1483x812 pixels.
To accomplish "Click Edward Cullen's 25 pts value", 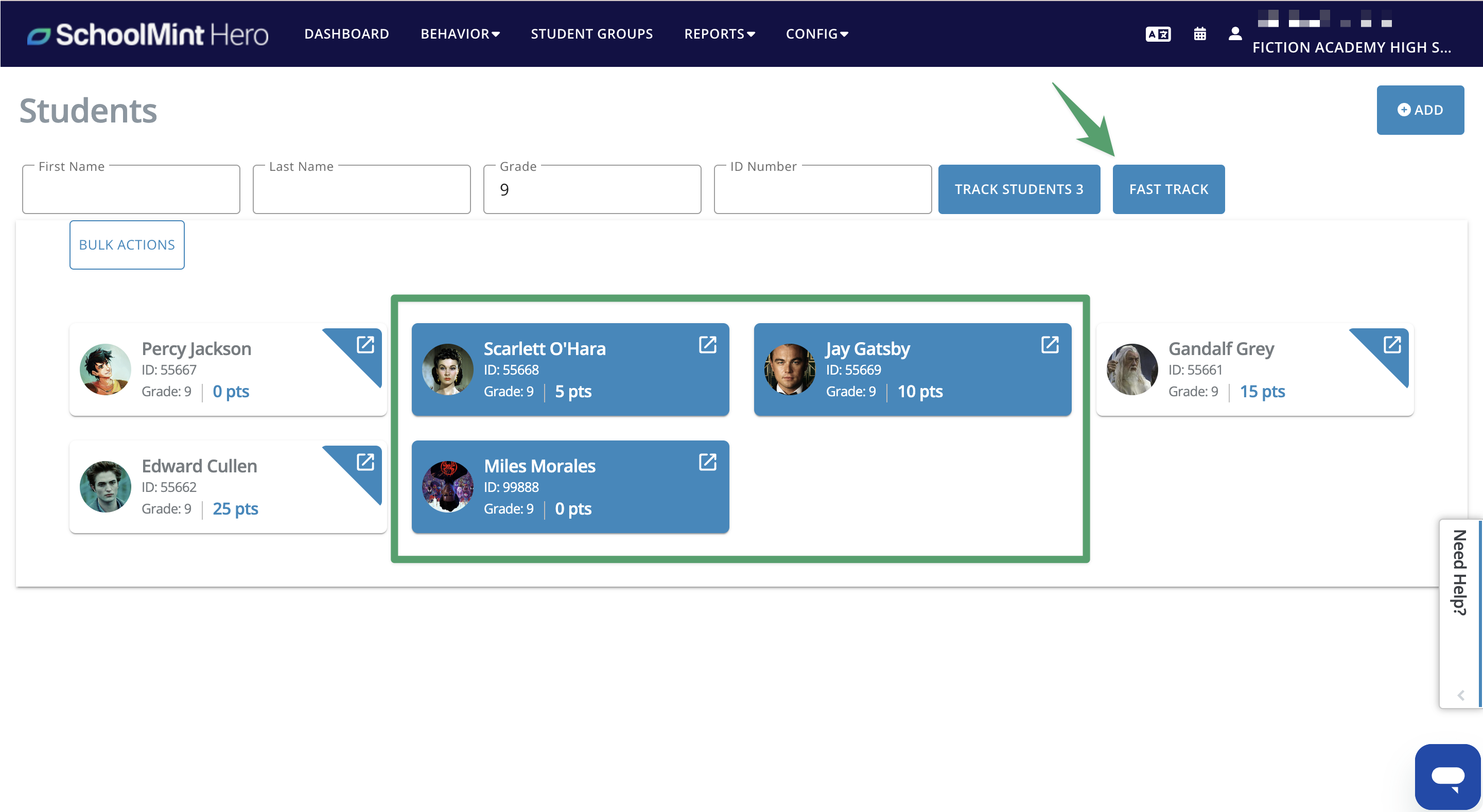I will pos(235,509).
